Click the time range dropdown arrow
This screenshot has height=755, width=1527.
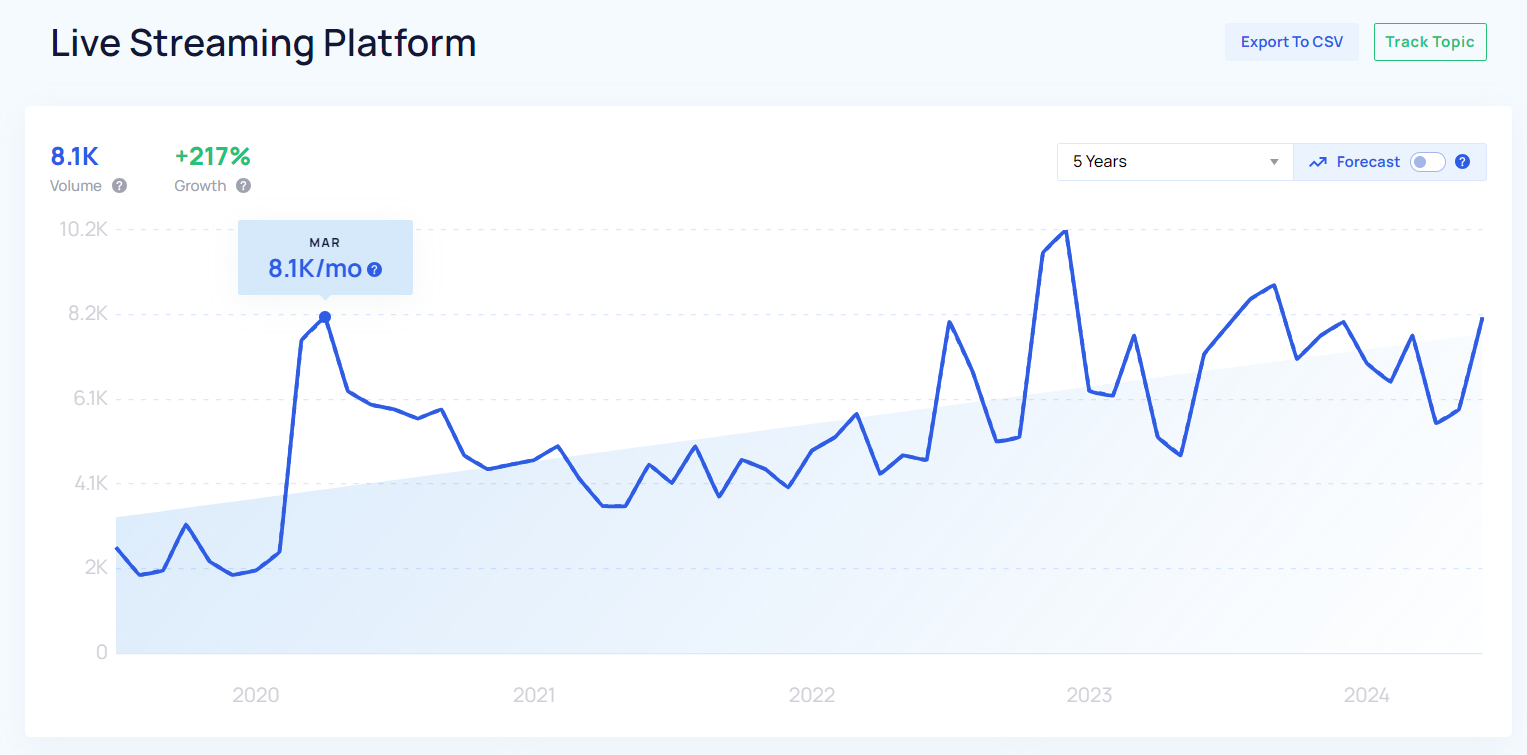[x=1274, y=162]
